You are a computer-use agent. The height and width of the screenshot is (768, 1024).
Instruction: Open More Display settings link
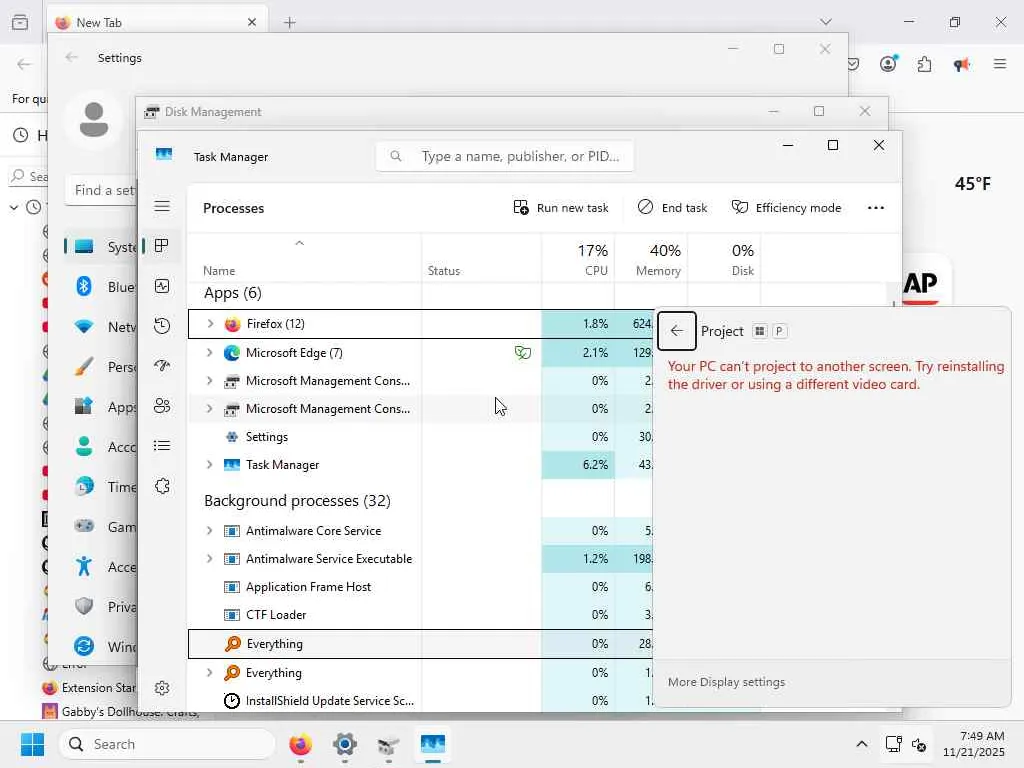(726, 682)
